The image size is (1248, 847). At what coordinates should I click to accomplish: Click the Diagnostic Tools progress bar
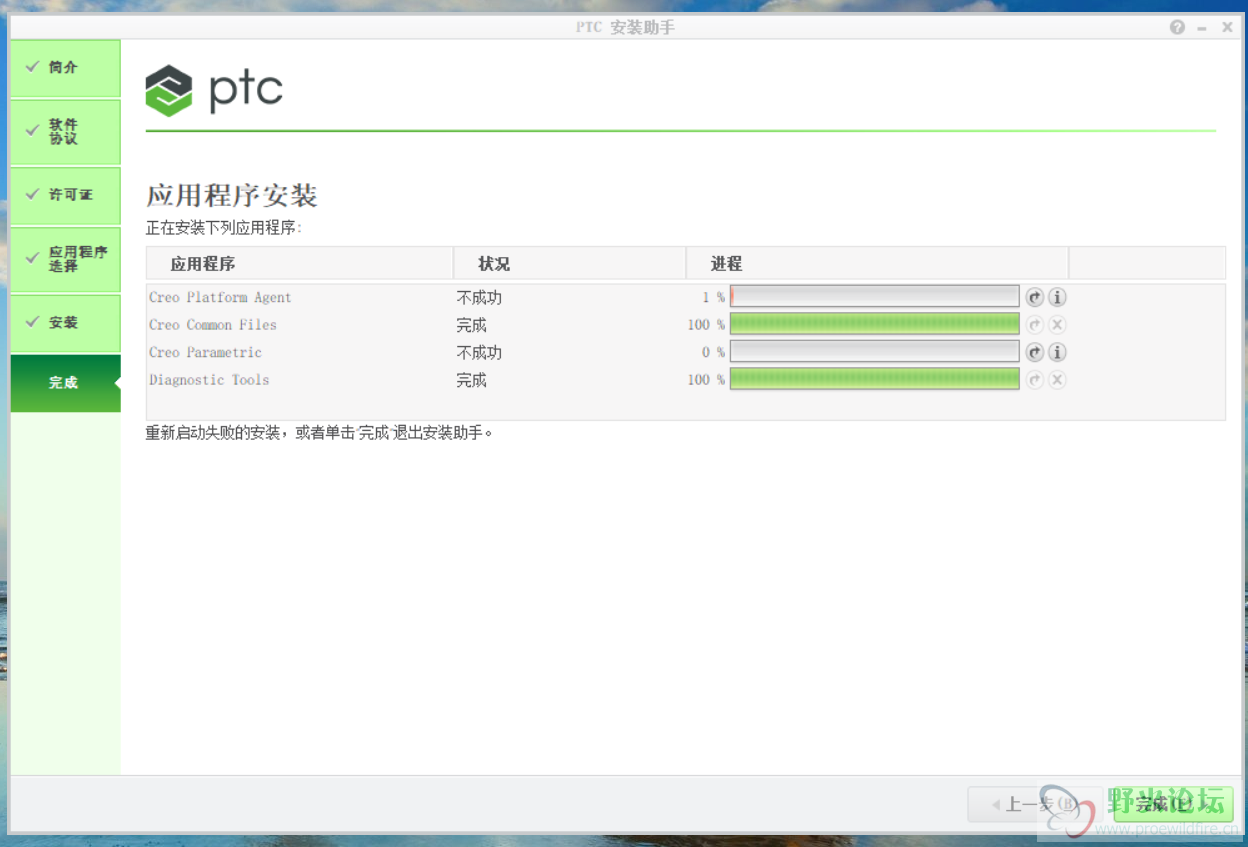874,379
